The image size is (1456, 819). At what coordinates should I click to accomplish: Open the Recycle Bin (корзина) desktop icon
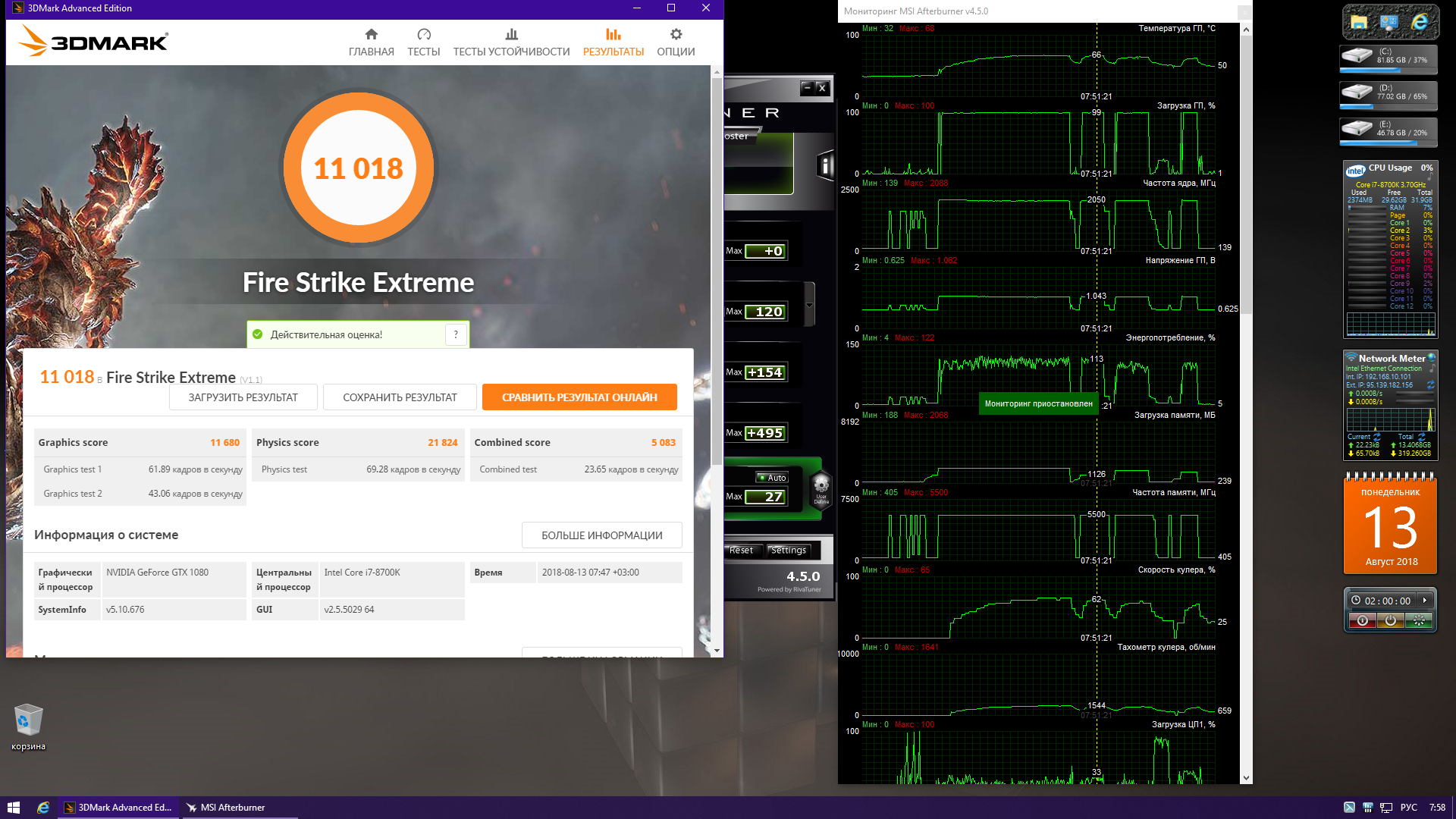pos(28,721)
